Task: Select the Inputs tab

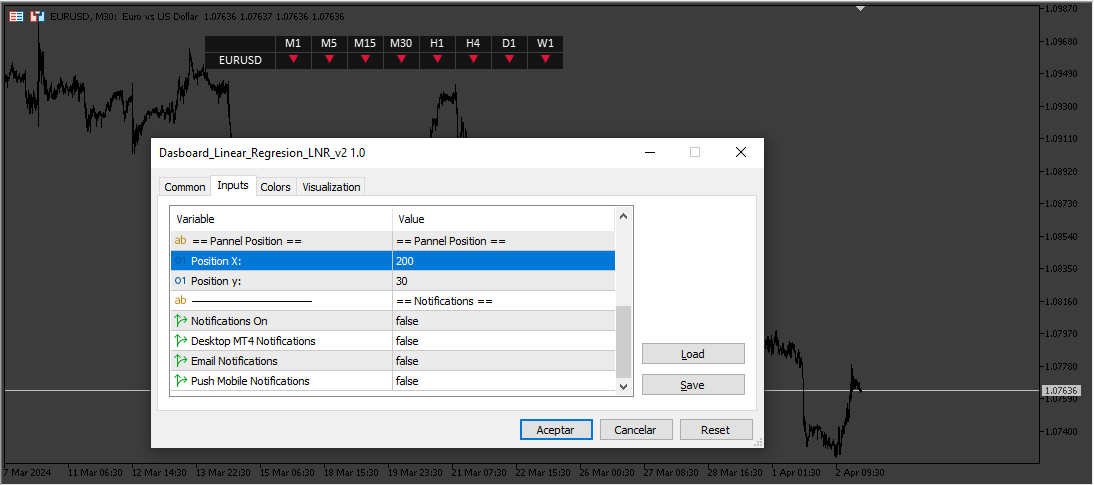Action: pyautogui.click(x=233, y=186)
